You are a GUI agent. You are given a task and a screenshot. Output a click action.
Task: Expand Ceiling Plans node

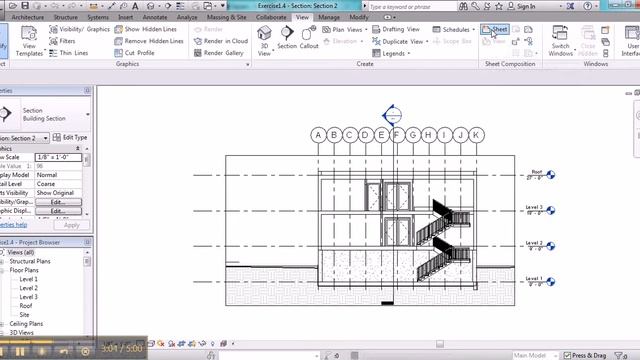pyautogui.click(x=2, y=324)
